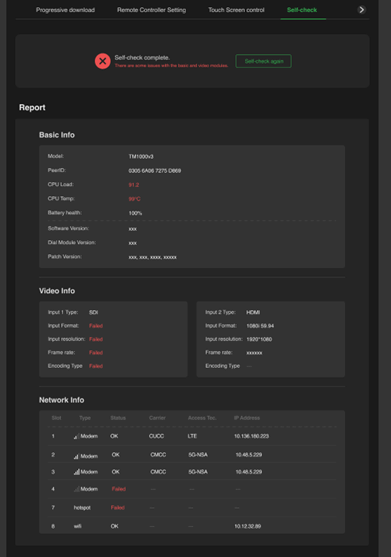
Task: Click 5G-NSA in slot 2 row
Action: [198, 455]
